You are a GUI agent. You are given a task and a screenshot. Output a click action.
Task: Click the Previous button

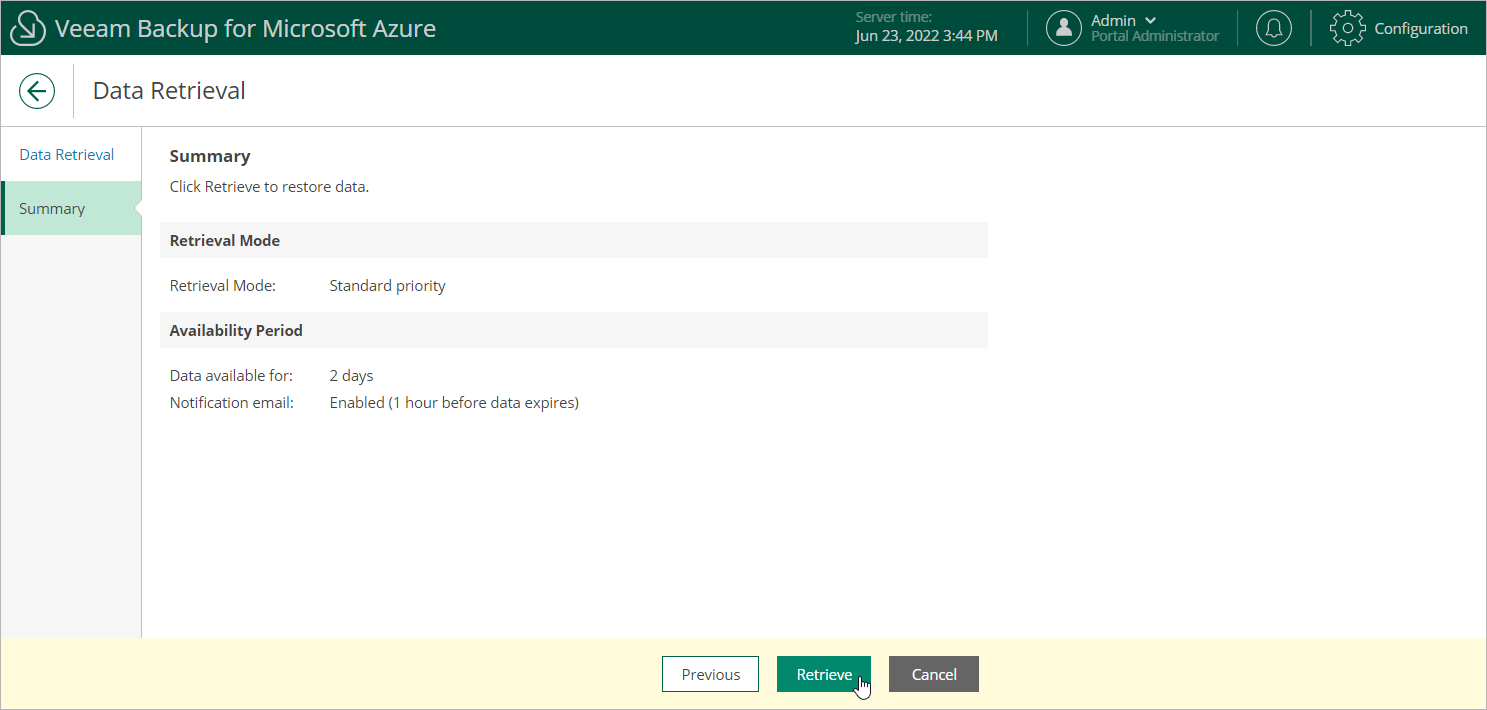click(x=711, y=674)
